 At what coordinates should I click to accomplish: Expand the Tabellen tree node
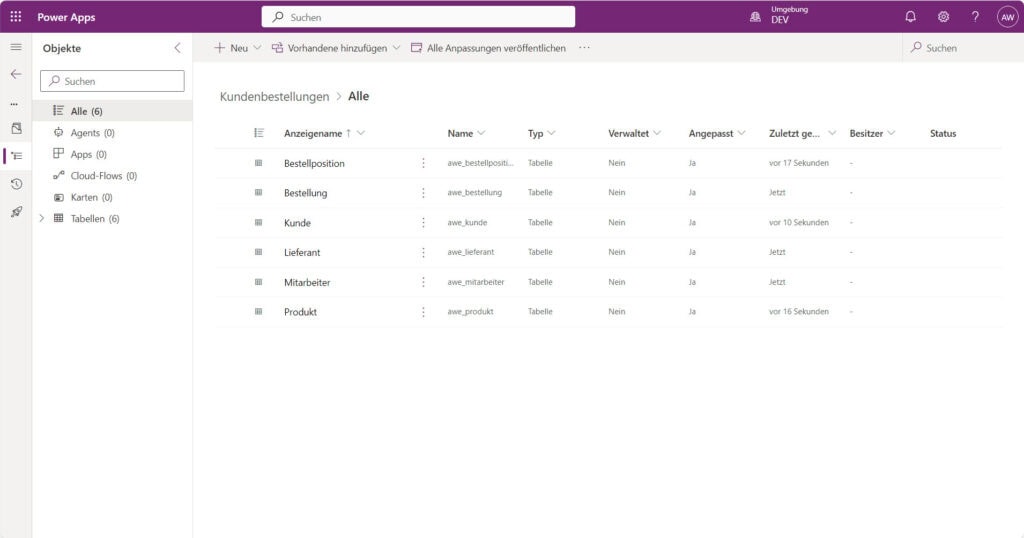click(42, 219)
